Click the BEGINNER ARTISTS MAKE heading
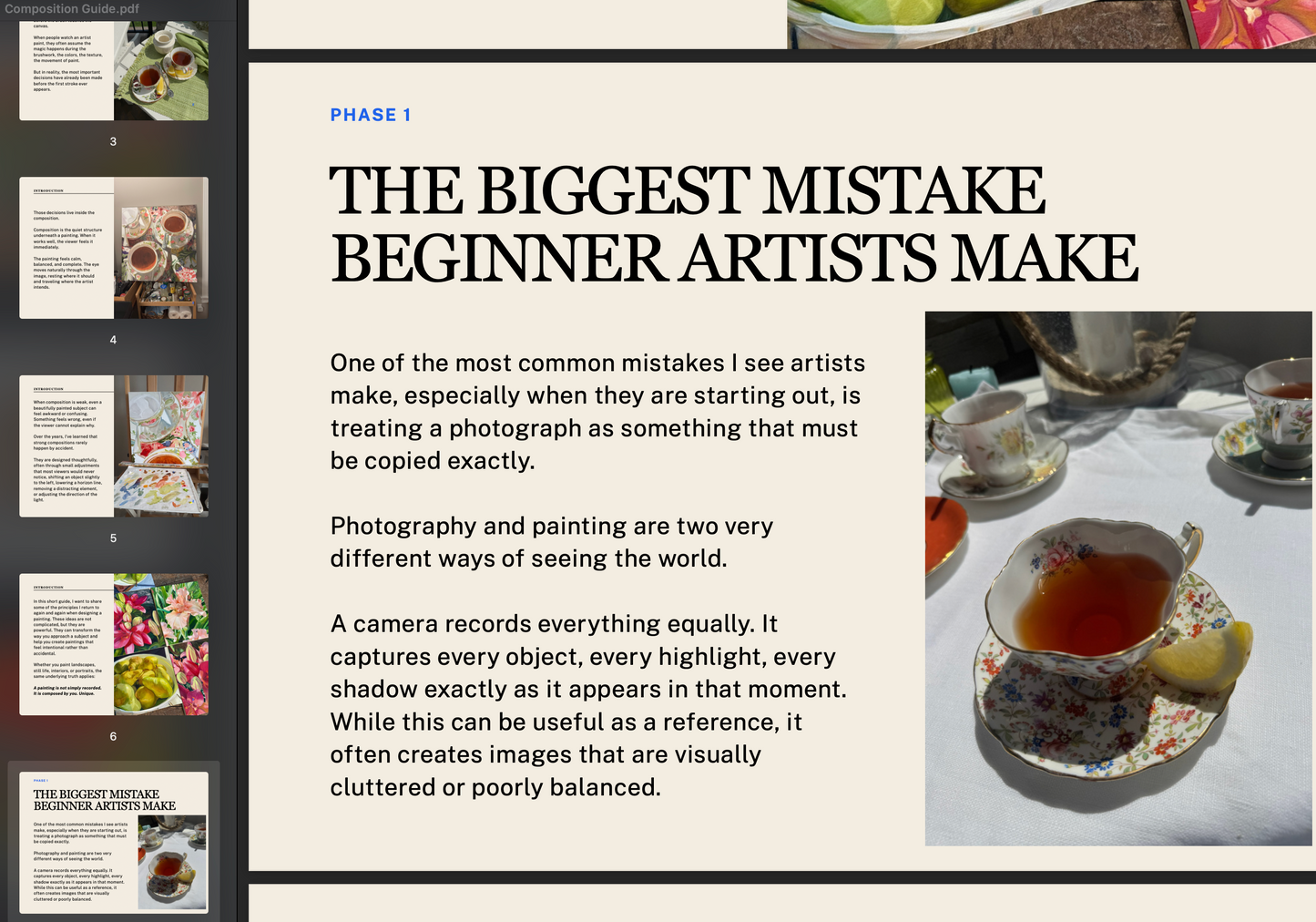The width and height of the screenshot is (1316, 922). (734, 259)
